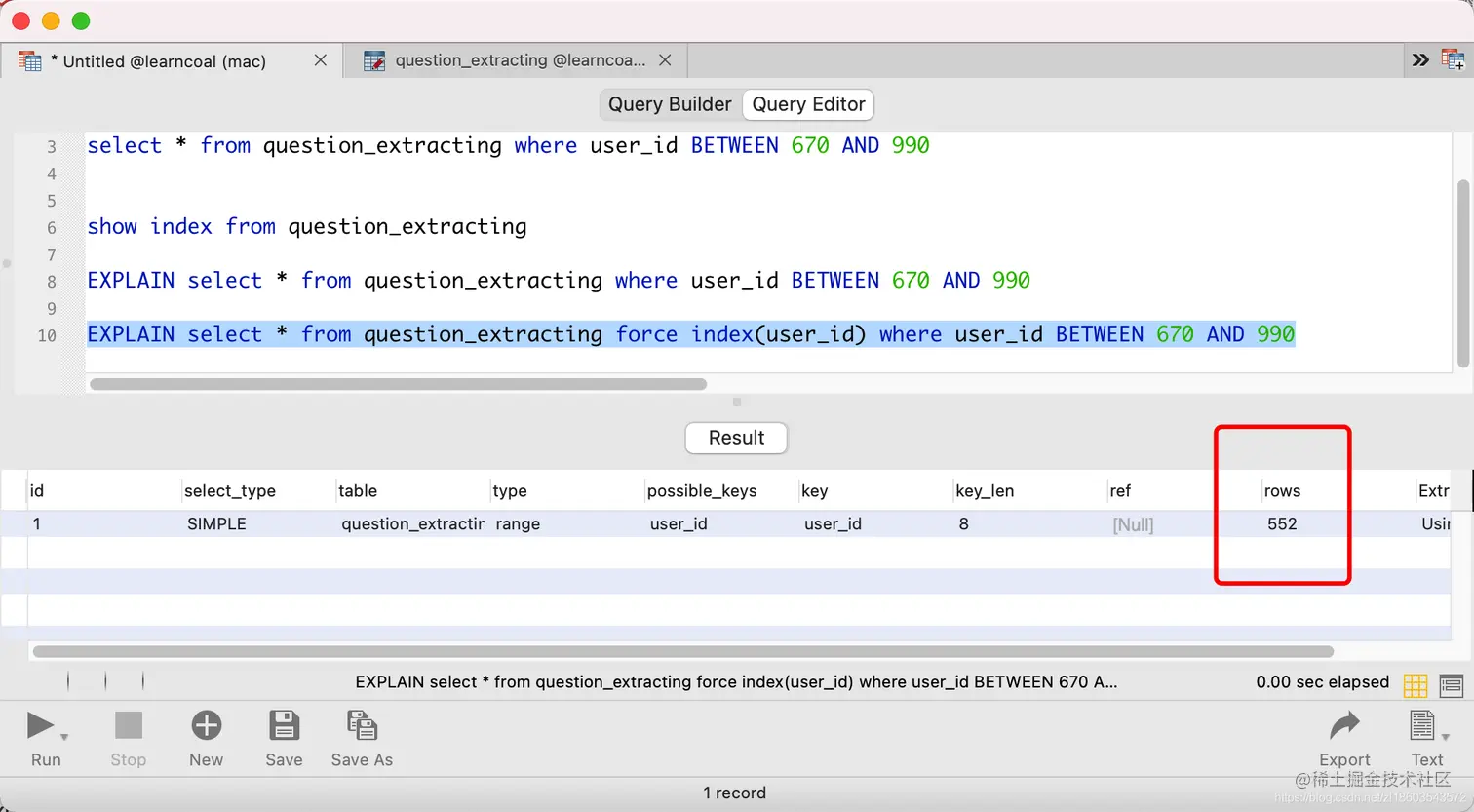1474x812 pixels.
Task: Click the key column header
Action: tap(875, 491)
